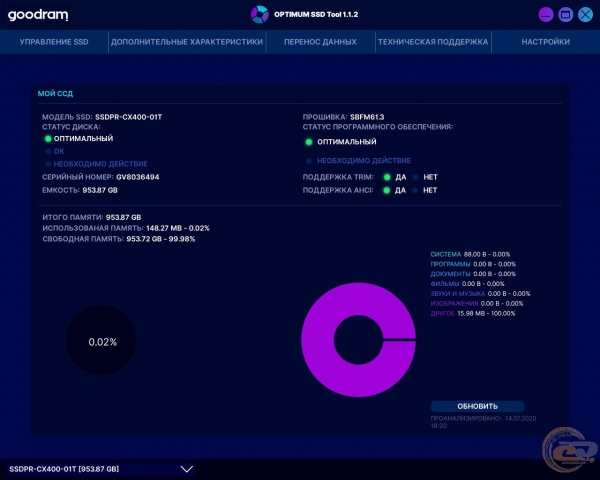Image resolution: width=600 pixels, height=480 pixels.
Task: Click model value SSDPR-CX400-01T
Action: click(x=129, y=117)
